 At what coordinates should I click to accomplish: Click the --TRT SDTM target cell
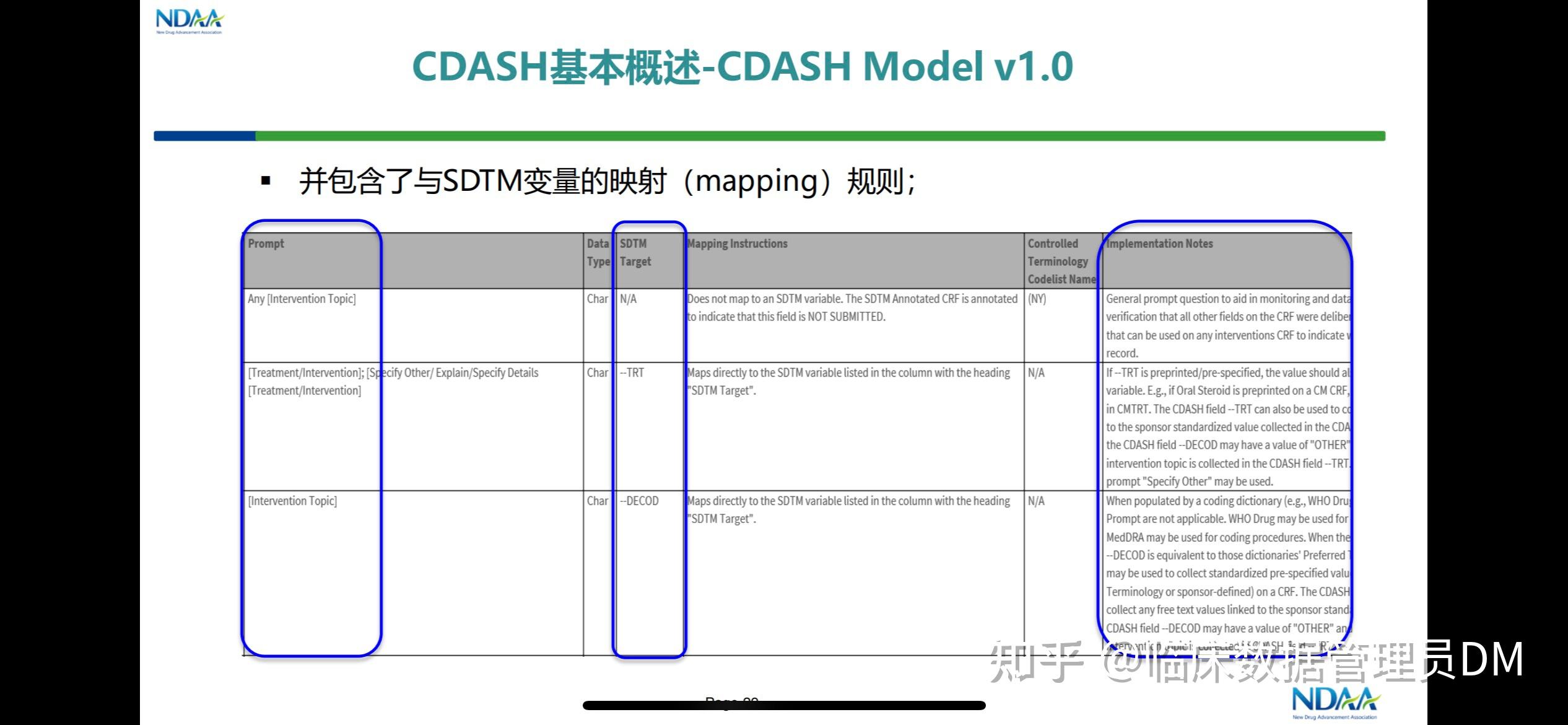coord(632,373)
